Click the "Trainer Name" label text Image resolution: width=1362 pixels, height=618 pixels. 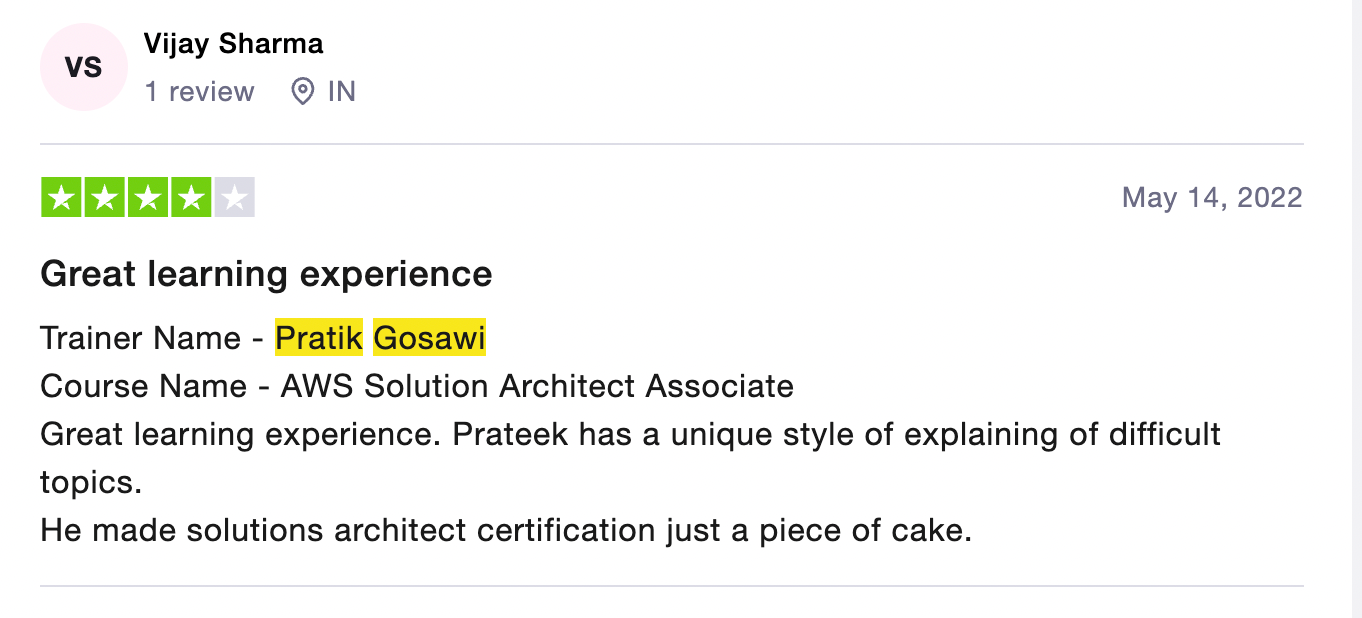point(141,338)
